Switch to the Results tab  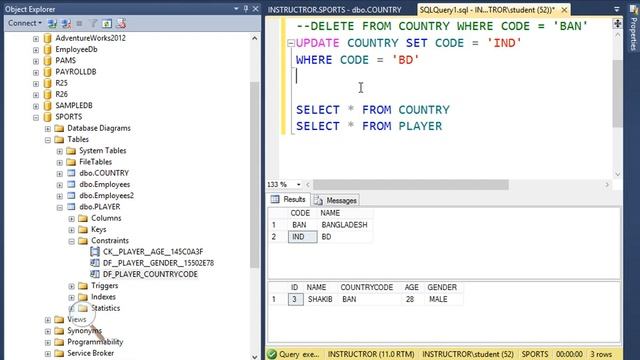pyautogui.click(x=288, y=199)
